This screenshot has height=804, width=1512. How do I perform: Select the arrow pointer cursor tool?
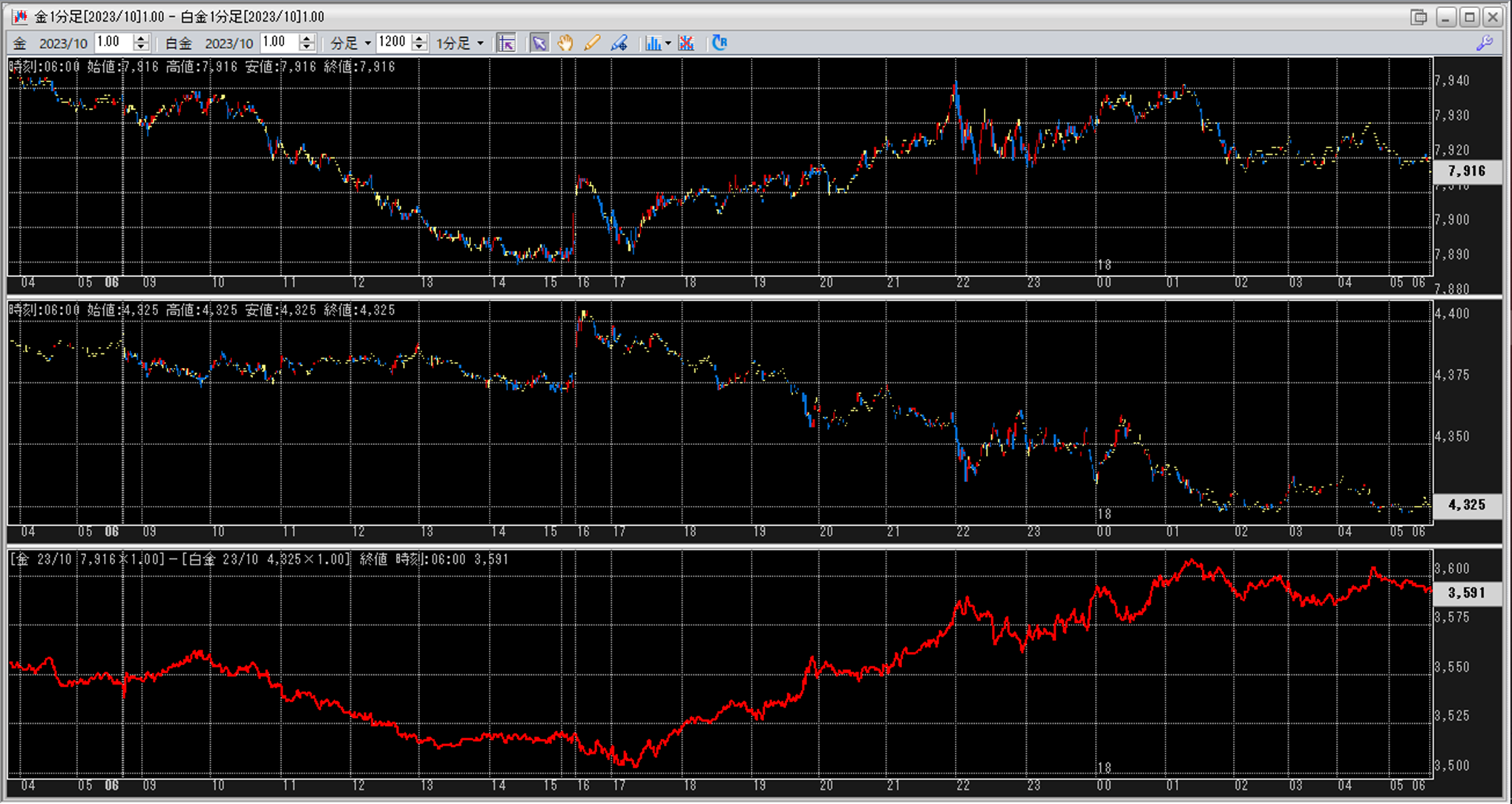coord(539,43)
